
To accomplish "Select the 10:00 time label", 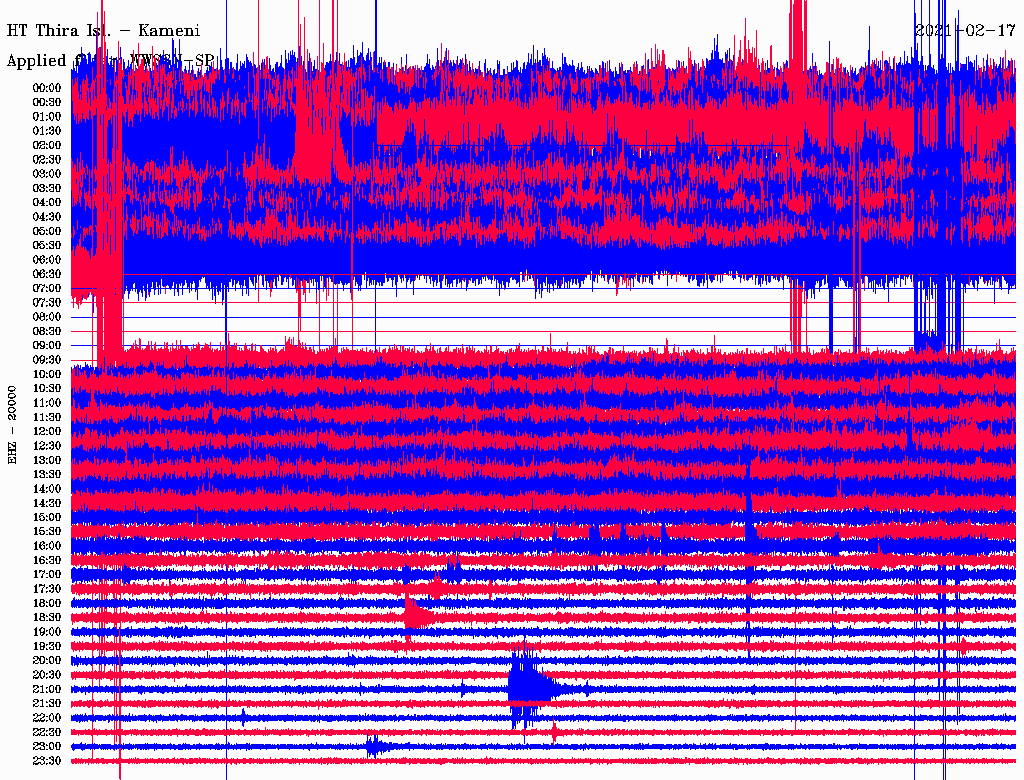I will point(47,375).
